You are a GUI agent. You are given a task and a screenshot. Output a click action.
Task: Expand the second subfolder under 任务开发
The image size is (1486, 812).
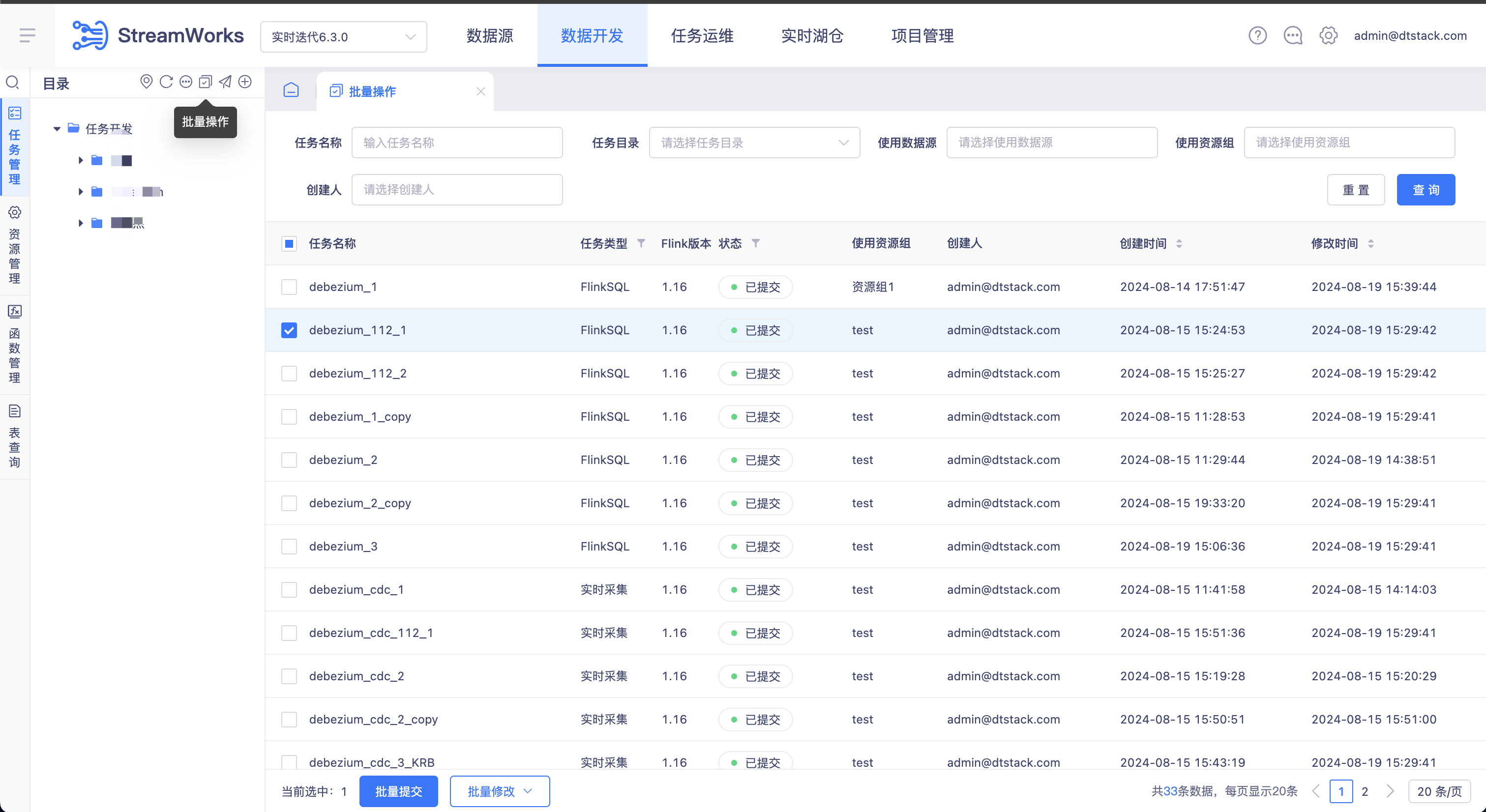[x=80, y=191]
